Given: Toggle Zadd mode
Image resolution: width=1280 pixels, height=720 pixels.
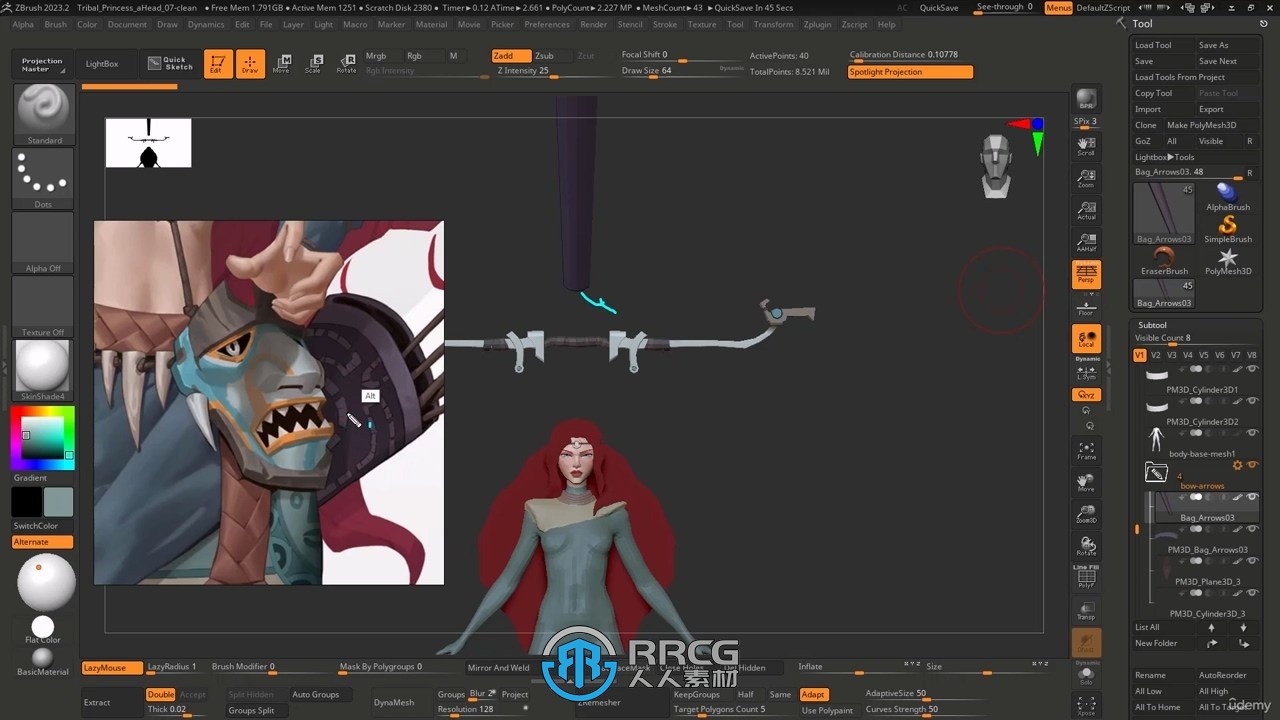Looking at the screenshot, I should 511,56.
